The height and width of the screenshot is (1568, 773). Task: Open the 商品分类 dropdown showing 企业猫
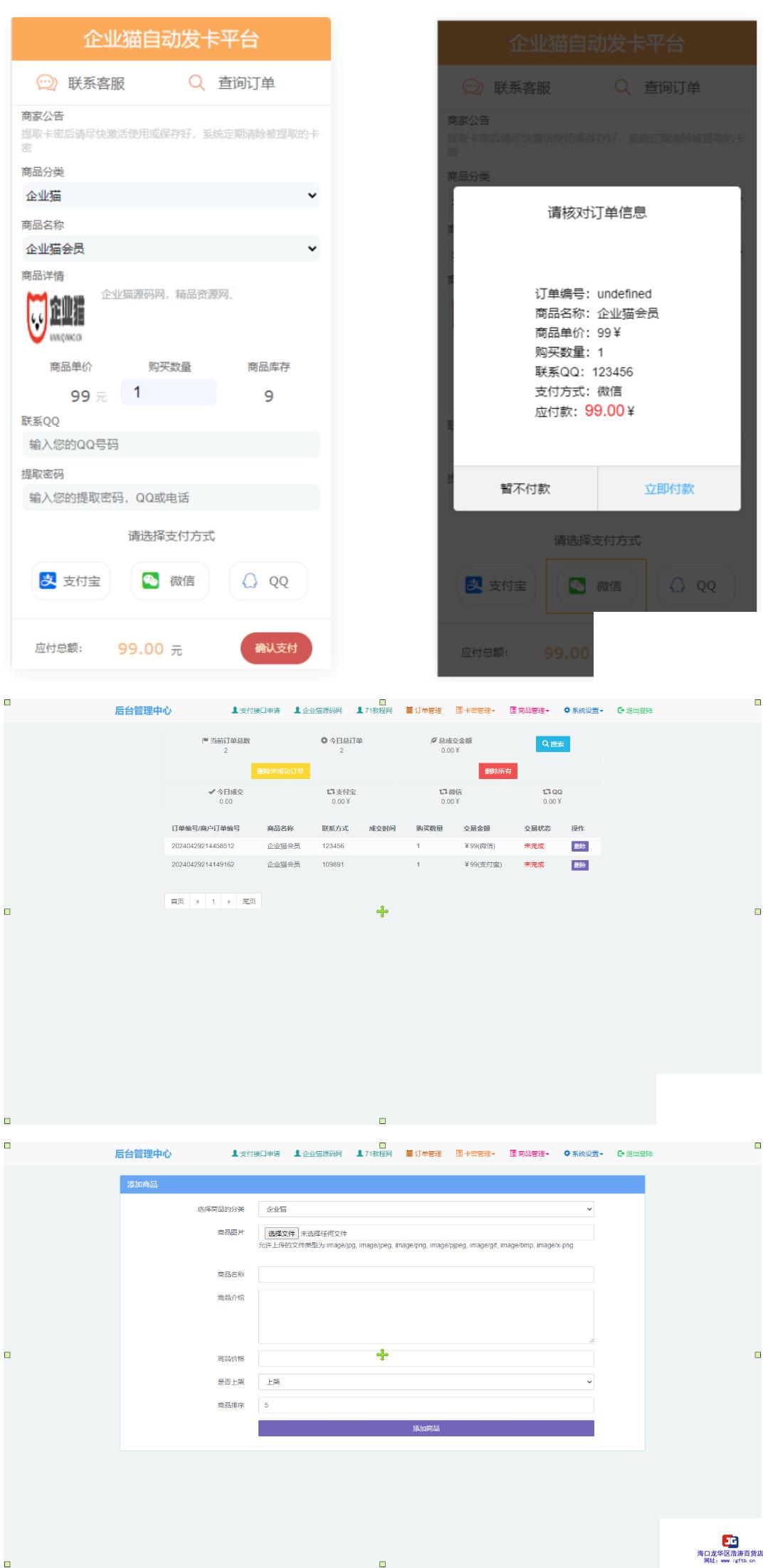(x=171, y=196)
